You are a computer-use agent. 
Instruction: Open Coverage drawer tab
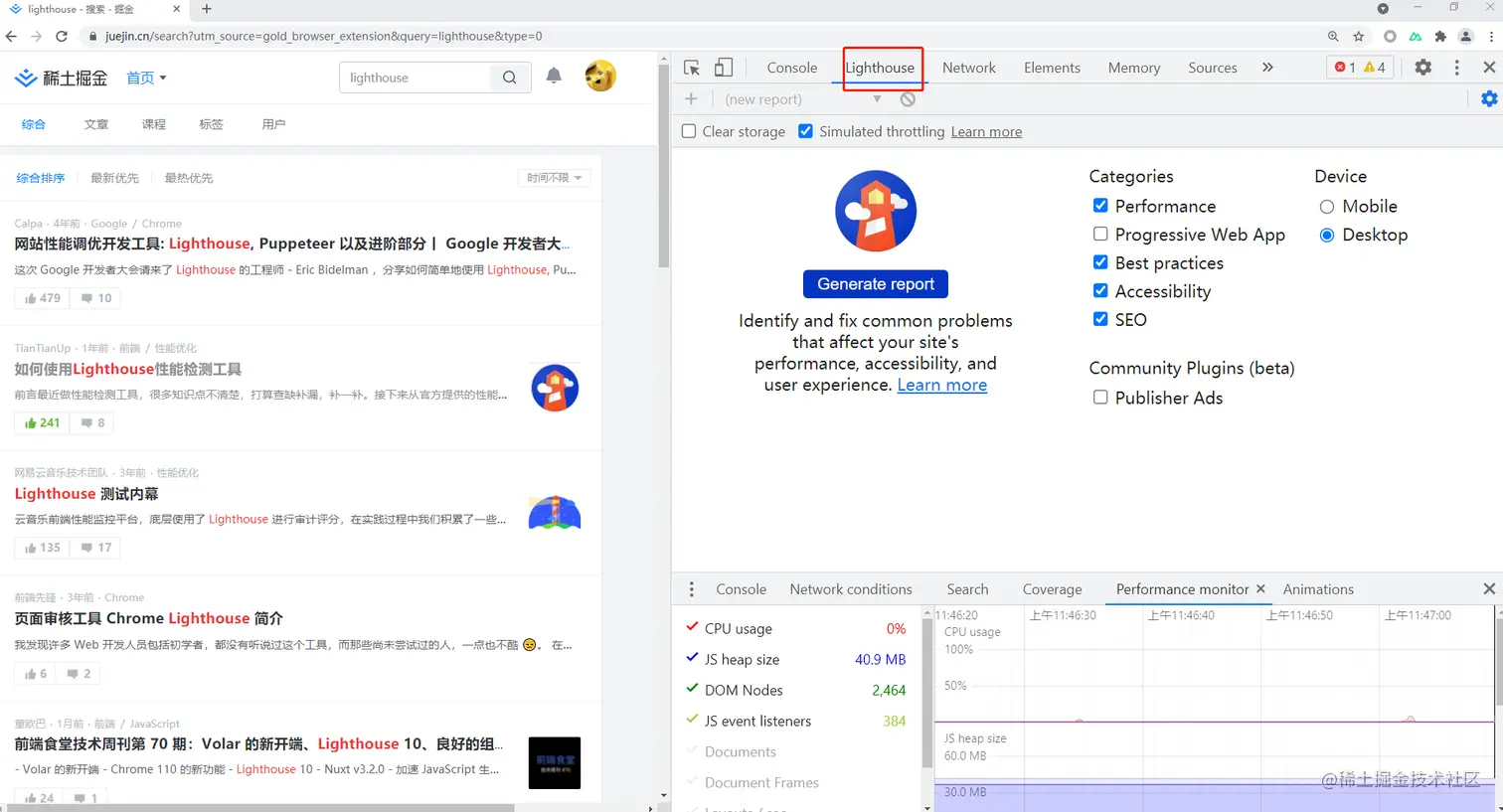pos(1052,589)
